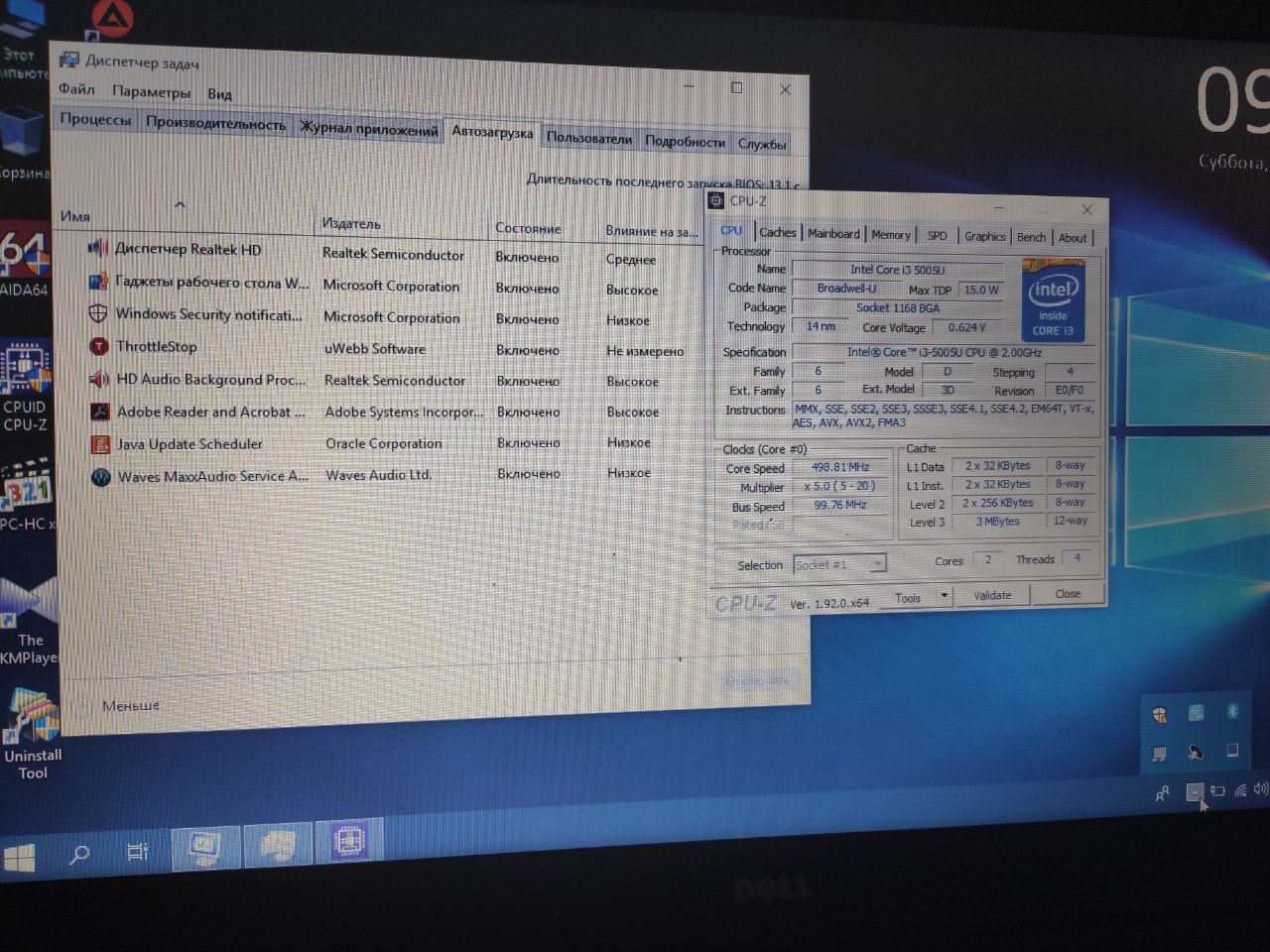Switch to CPU-Z taskbar button
This screenshot has height=952, width=1270.
point(348,841)
